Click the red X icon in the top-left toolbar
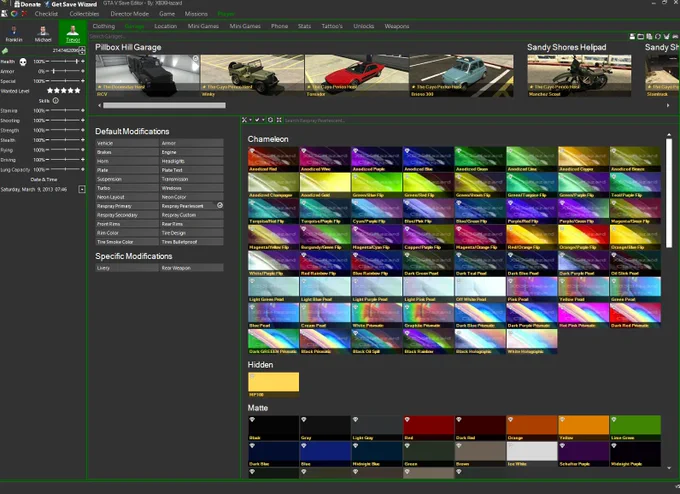Image resolution: width=680 pixels, height=494 pixels. pyautogui.click(x=24, y=14)
